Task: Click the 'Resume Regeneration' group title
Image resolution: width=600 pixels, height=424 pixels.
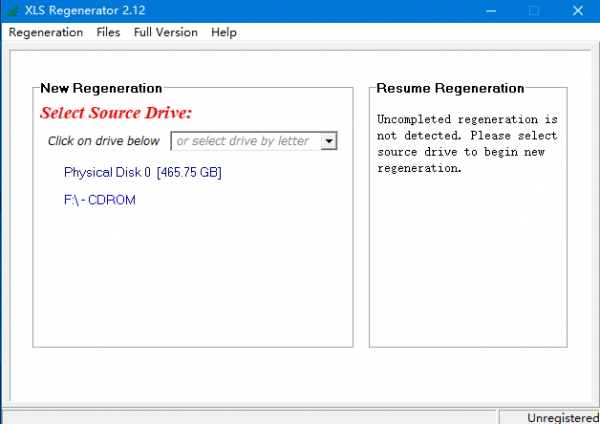Action: (x=450, y=88)
